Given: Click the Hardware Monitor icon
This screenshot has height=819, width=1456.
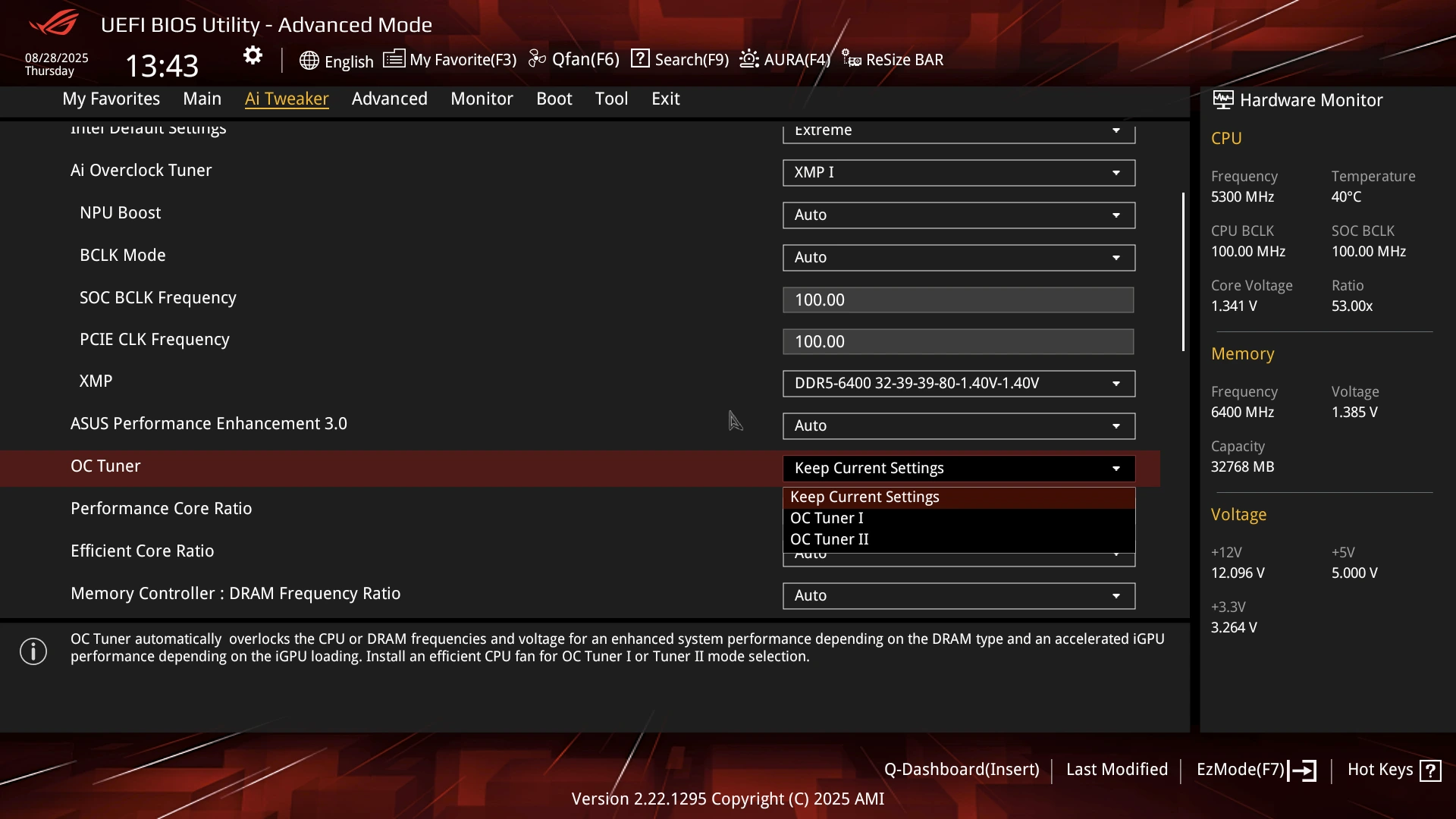Looking at the screenshot, I should [x=1222, y=99].
